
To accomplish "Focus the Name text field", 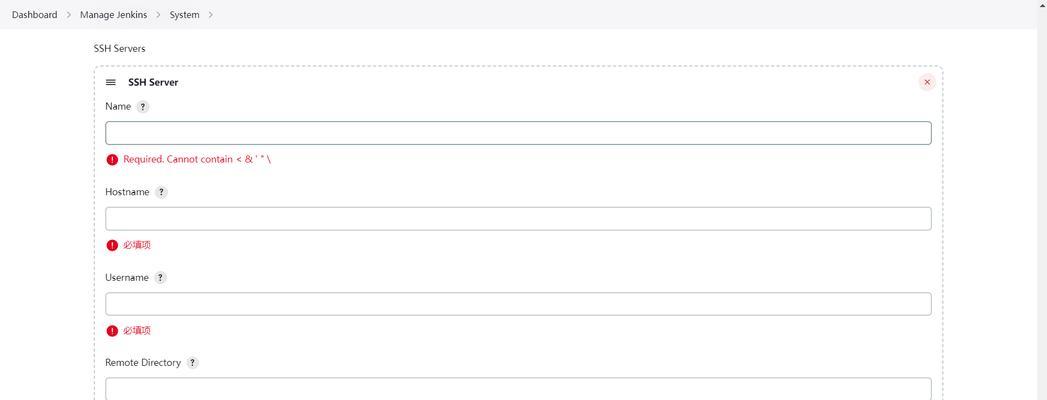I will pyautogui.click(x=518, y=133).
